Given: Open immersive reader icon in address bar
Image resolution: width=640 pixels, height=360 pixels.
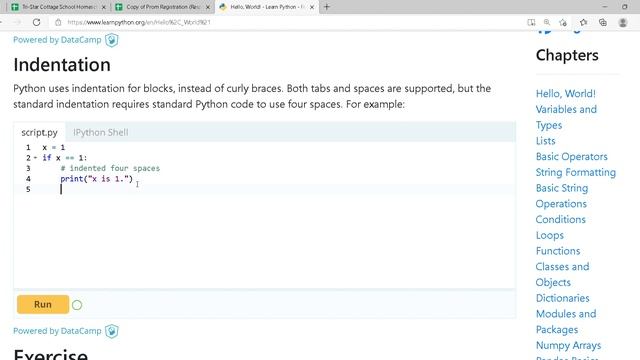Looking at the screenshot, I should pos(531,22).
